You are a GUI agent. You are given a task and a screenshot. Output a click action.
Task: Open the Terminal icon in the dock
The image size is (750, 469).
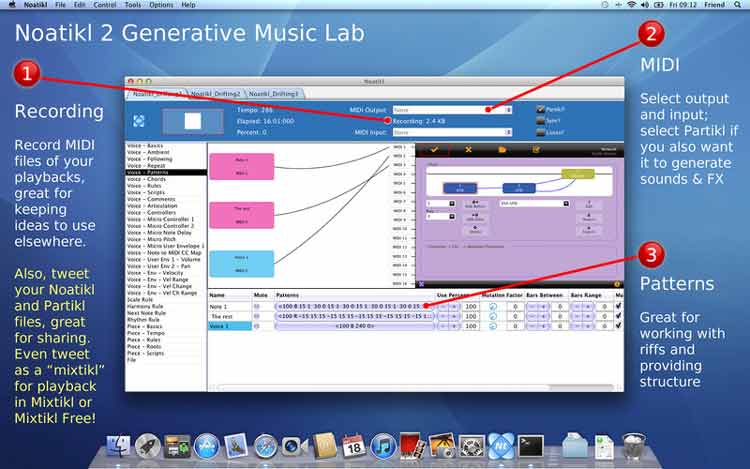(x=531, y=447)
